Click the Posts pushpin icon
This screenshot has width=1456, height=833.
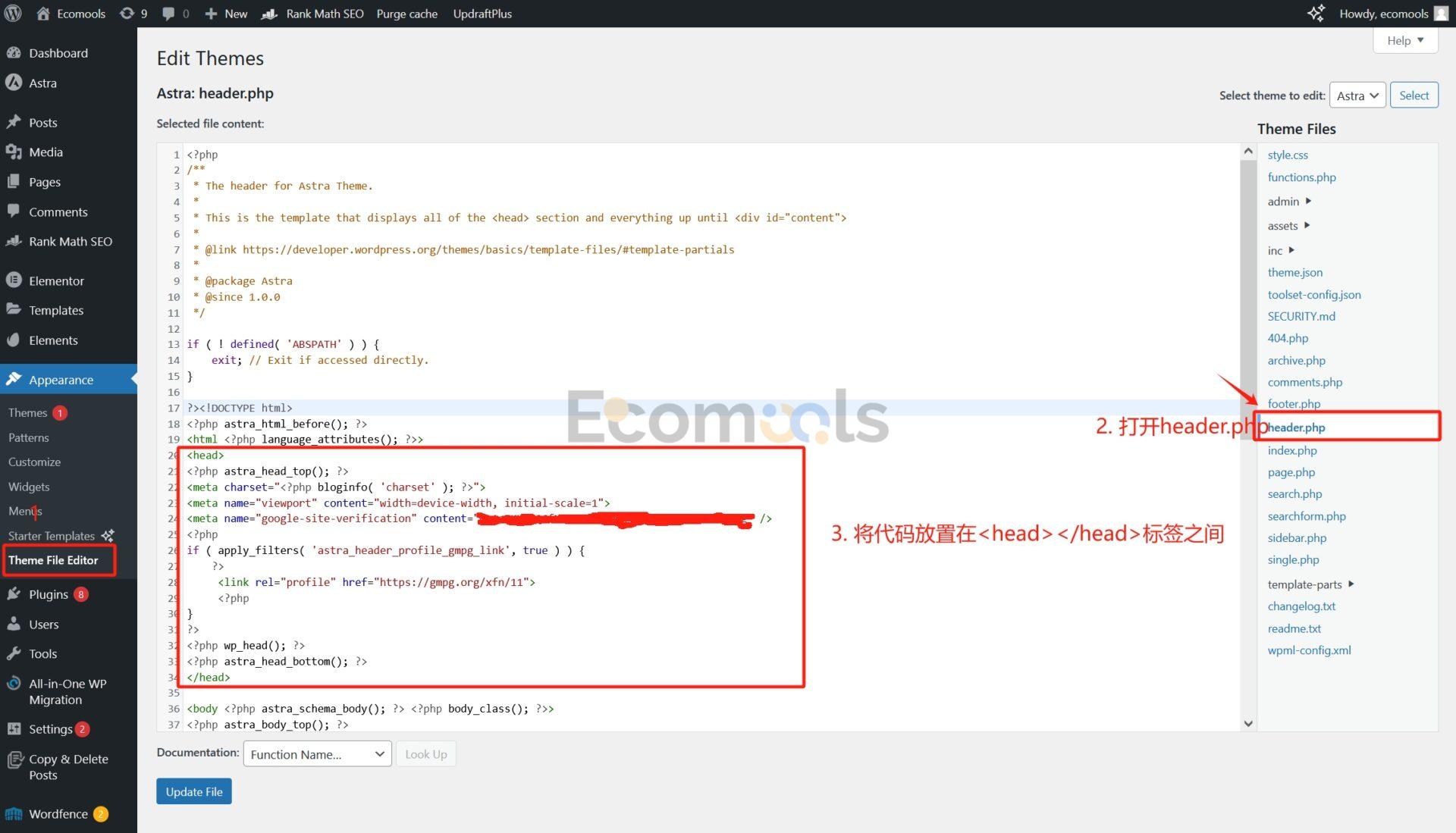coord(14,122)
